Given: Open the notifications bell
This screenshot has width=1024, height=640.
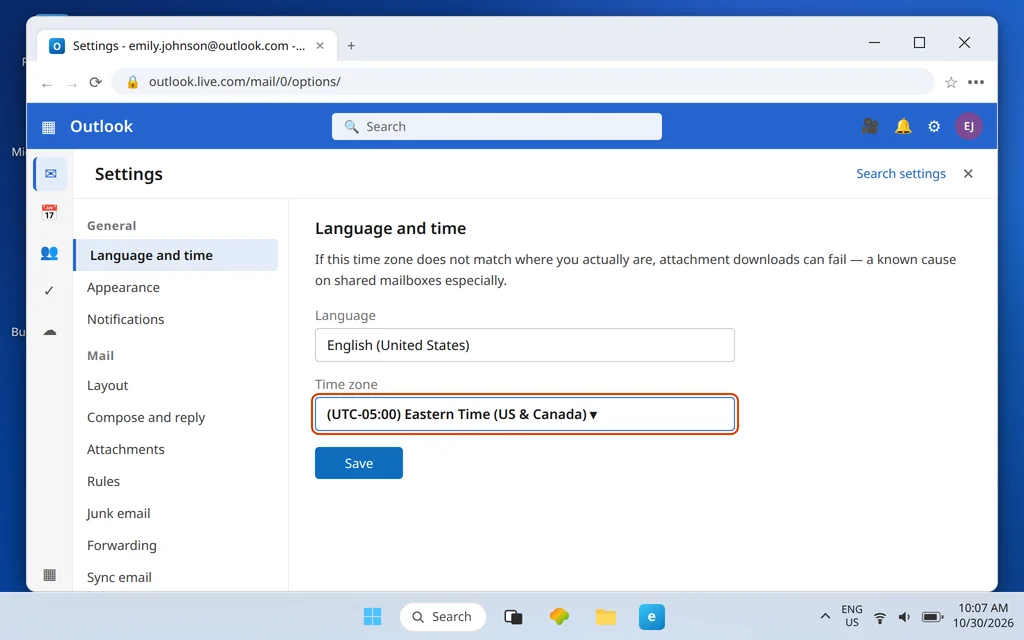Looking at the screenshot, I should click(903, 126).
